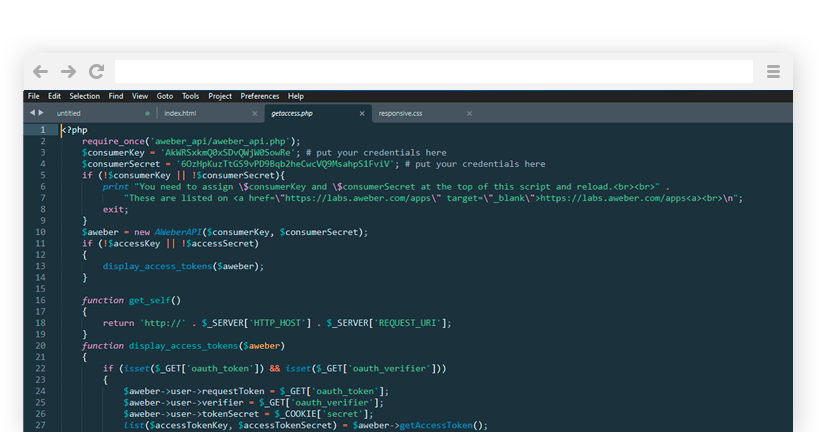The width and height of the screenshot is (821, 432).
Task: Click the browser back arrow
Action: 40,72
